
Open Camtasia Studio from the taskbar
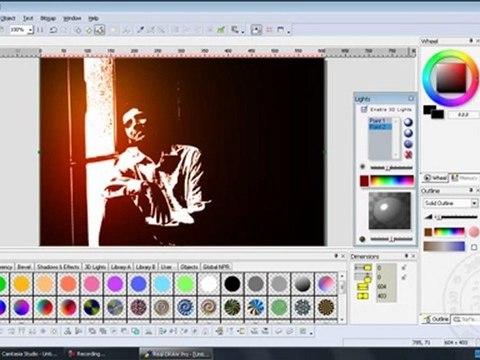point(30,354)
